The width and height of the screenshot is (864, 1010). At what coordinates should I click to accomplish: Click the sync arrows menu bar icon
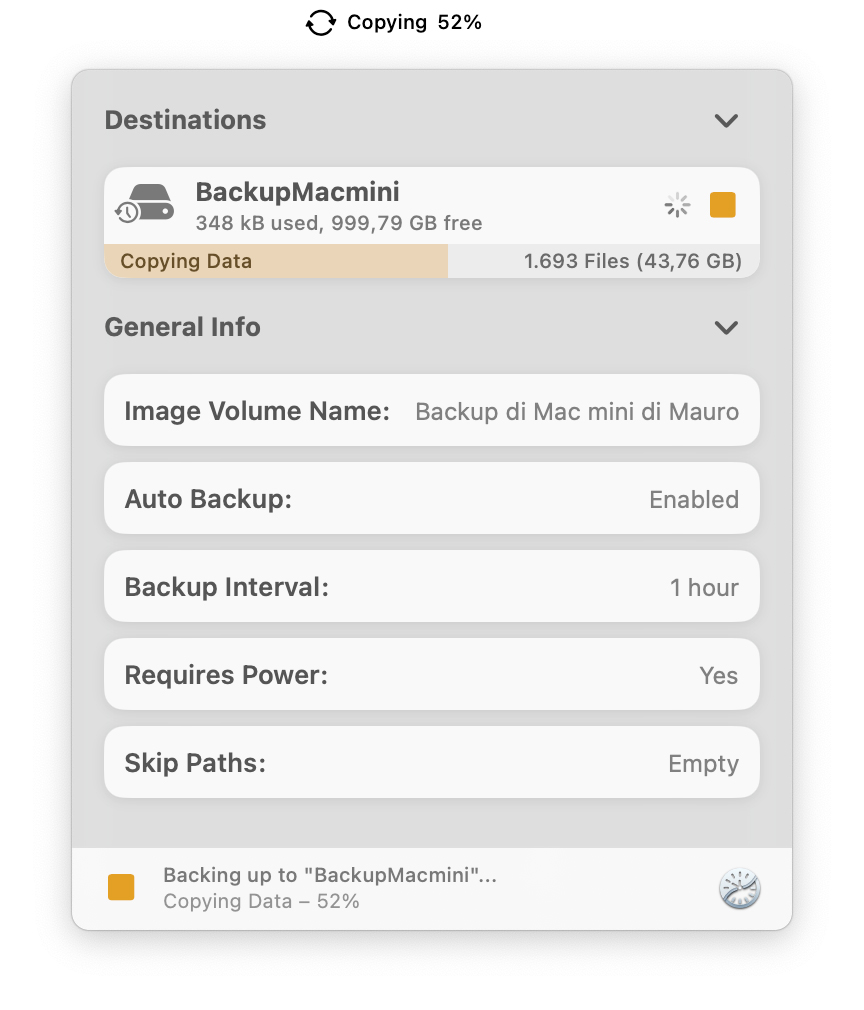(x=320, y=23)
